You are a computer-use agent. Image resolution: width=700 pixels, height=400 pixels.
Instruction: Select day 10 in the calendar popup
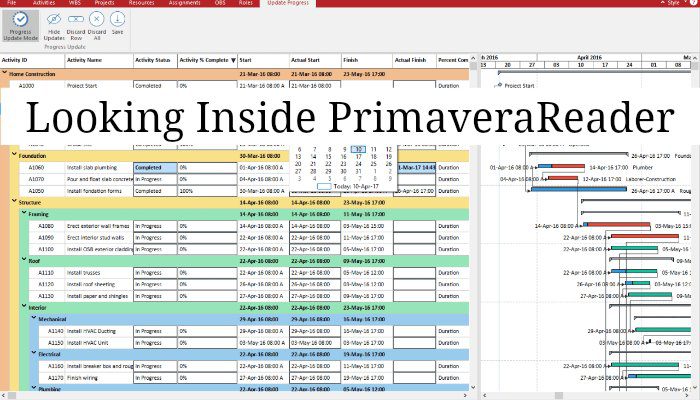pos(358,150)
